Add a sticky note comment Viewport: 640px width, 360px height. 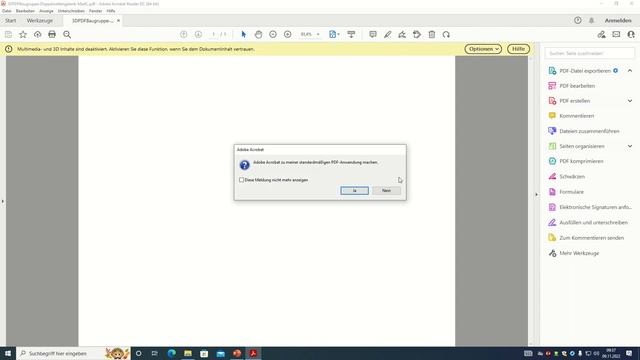pos(373,35)
